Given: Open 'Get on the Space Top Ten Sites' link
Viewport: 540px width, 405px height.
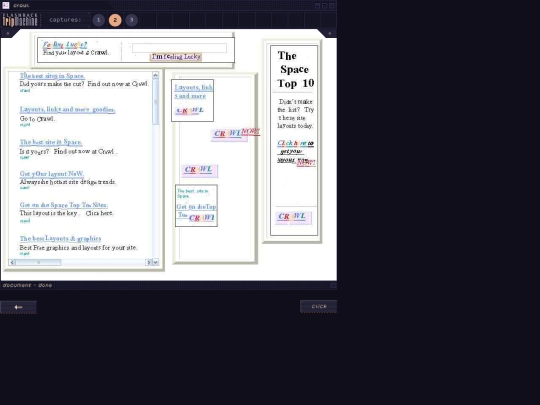Looking at the screenshot, I should (x=64, y=205).
